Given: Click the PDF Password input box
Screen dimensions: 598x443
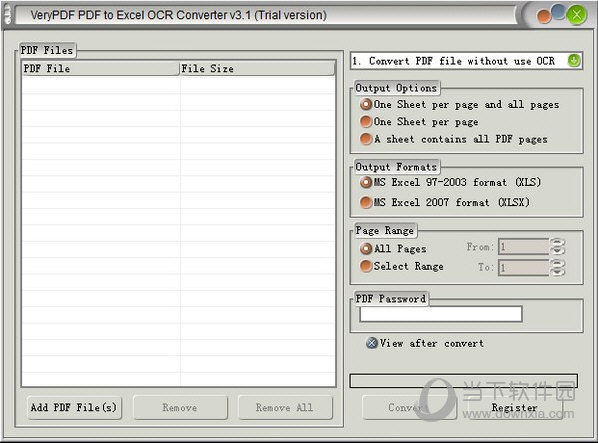Looking at the screenshot, I should tap(440, 314).
